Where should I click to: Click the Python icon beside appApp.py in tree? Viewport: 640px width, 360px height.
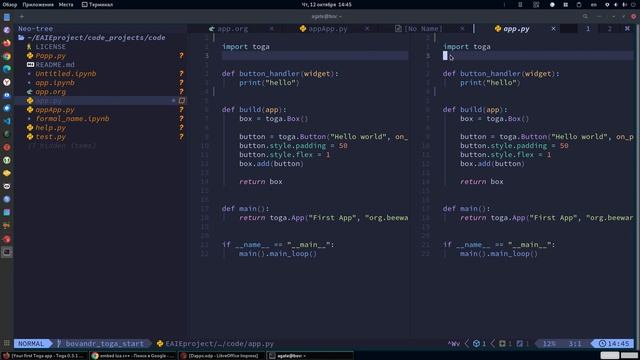pyautogui.click(x=30, y=109)
